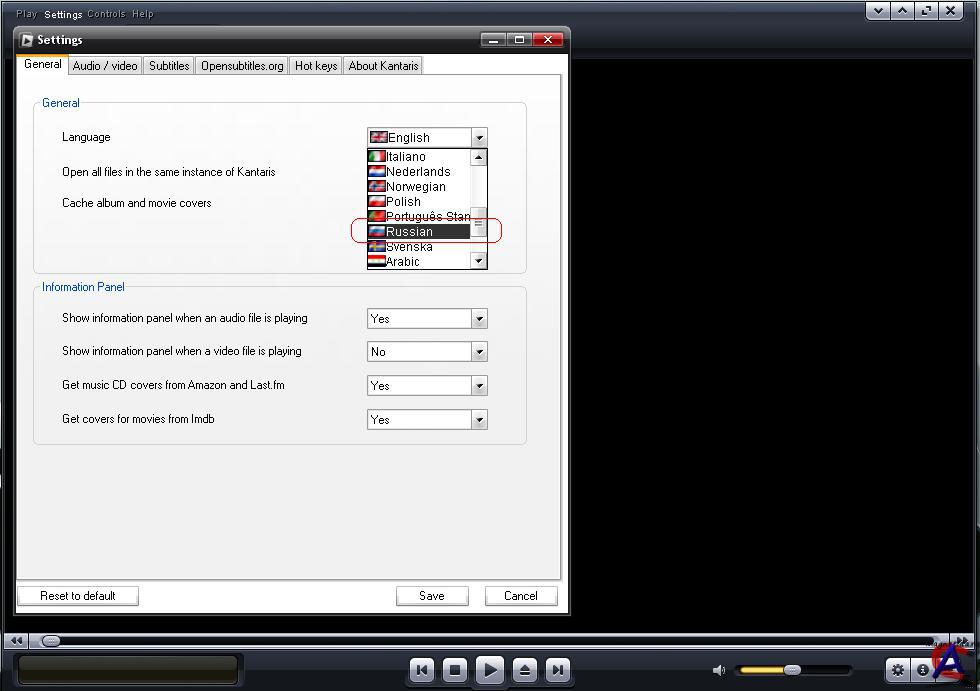Click the volume slider handle
The height and width of the screenshot is (691, 980).
coord(792,670)
